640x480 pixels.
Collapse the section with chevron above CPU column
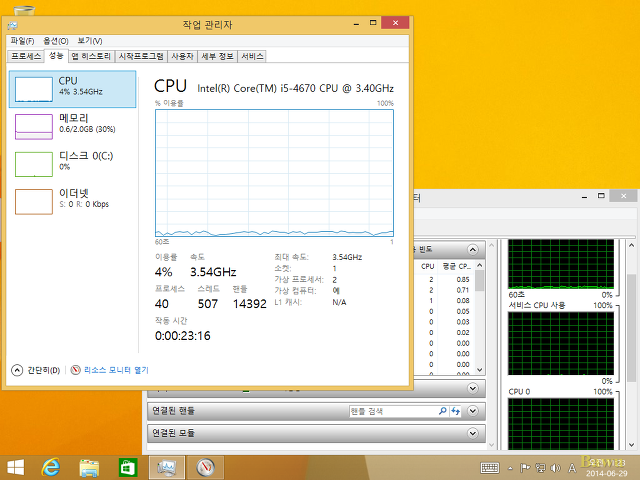(473, 249)
